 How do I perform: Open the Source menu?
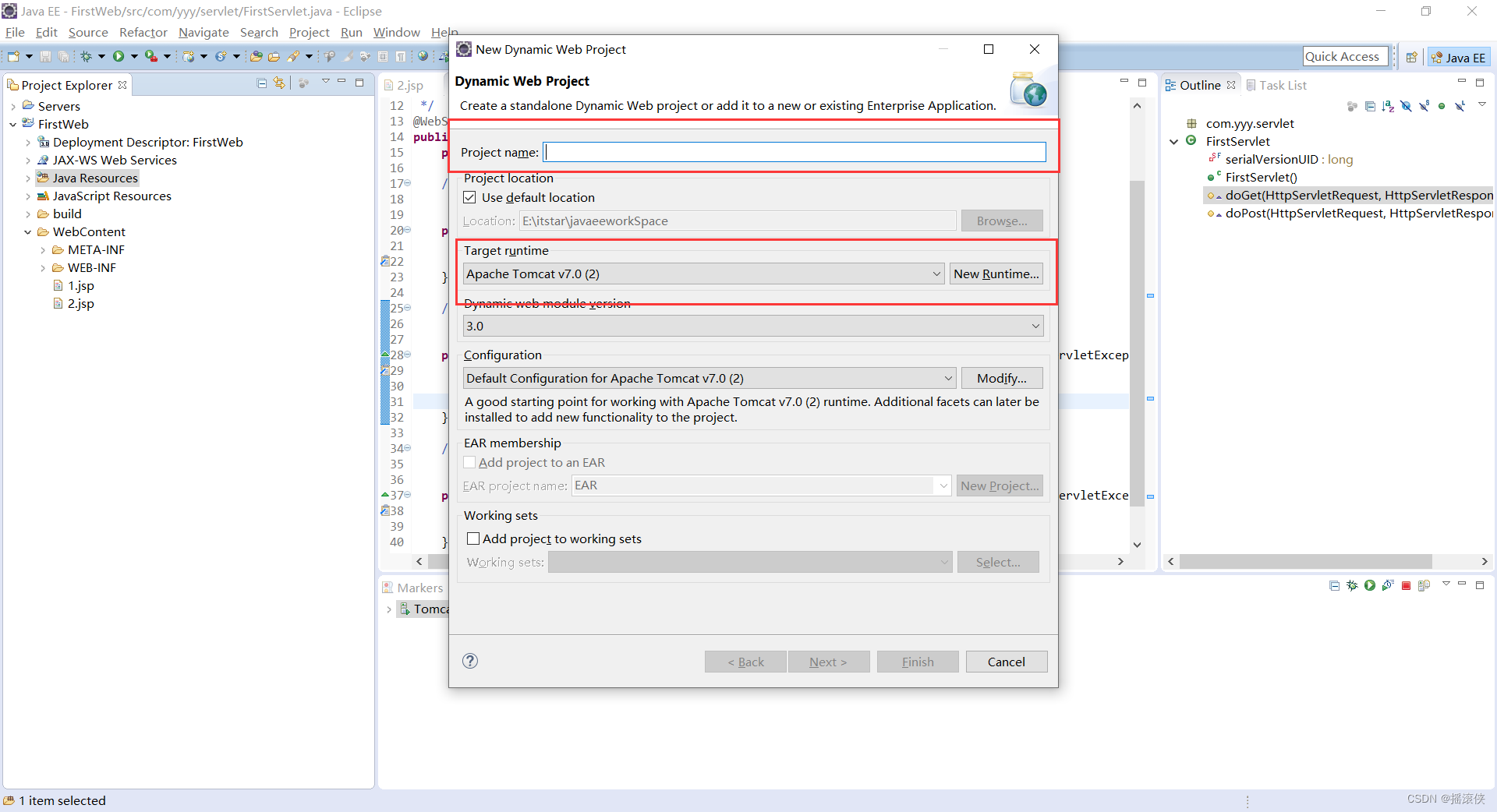click(88, 32)
